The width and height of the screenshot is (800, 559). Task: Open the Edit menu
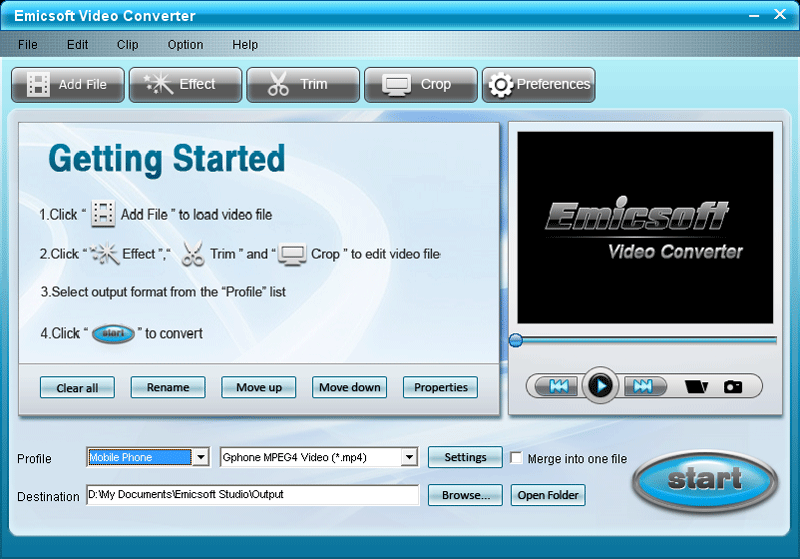tap(78, 45)
